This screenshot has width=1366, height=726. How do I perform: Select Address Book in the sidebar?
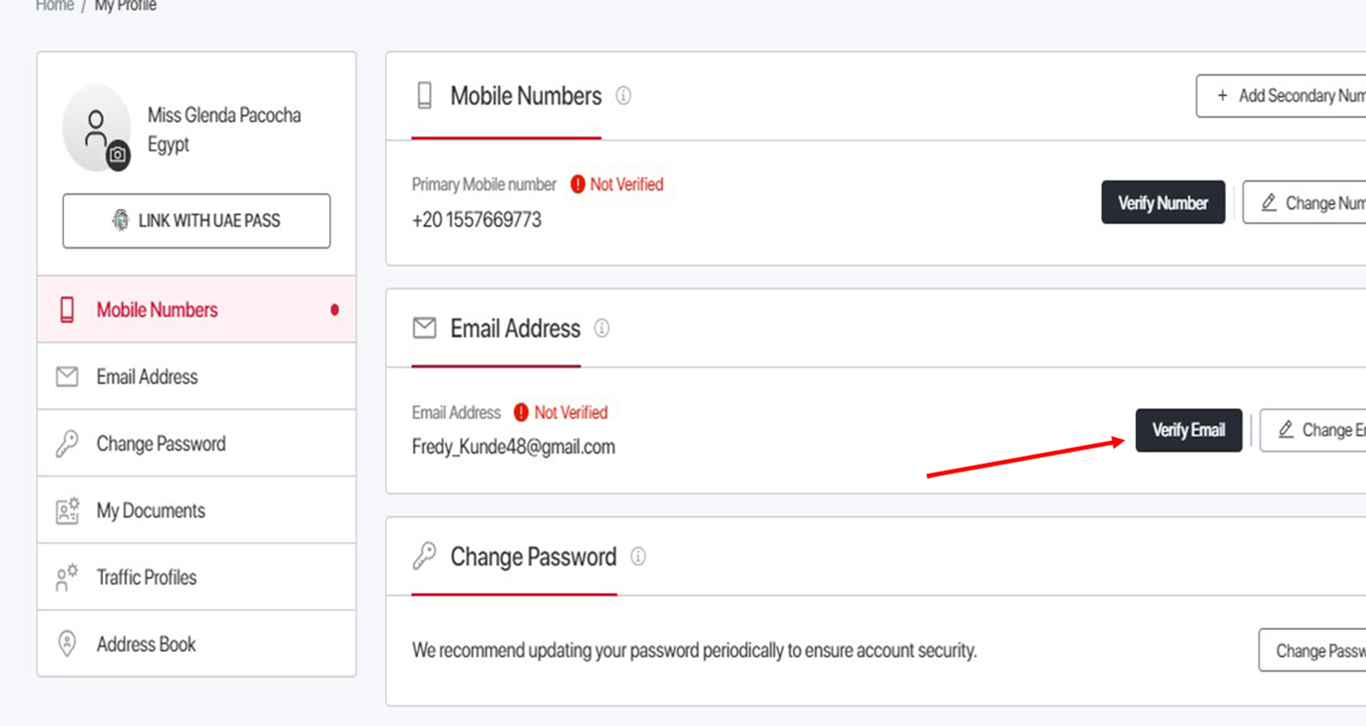pyautogui.click(x=197, y=644)
